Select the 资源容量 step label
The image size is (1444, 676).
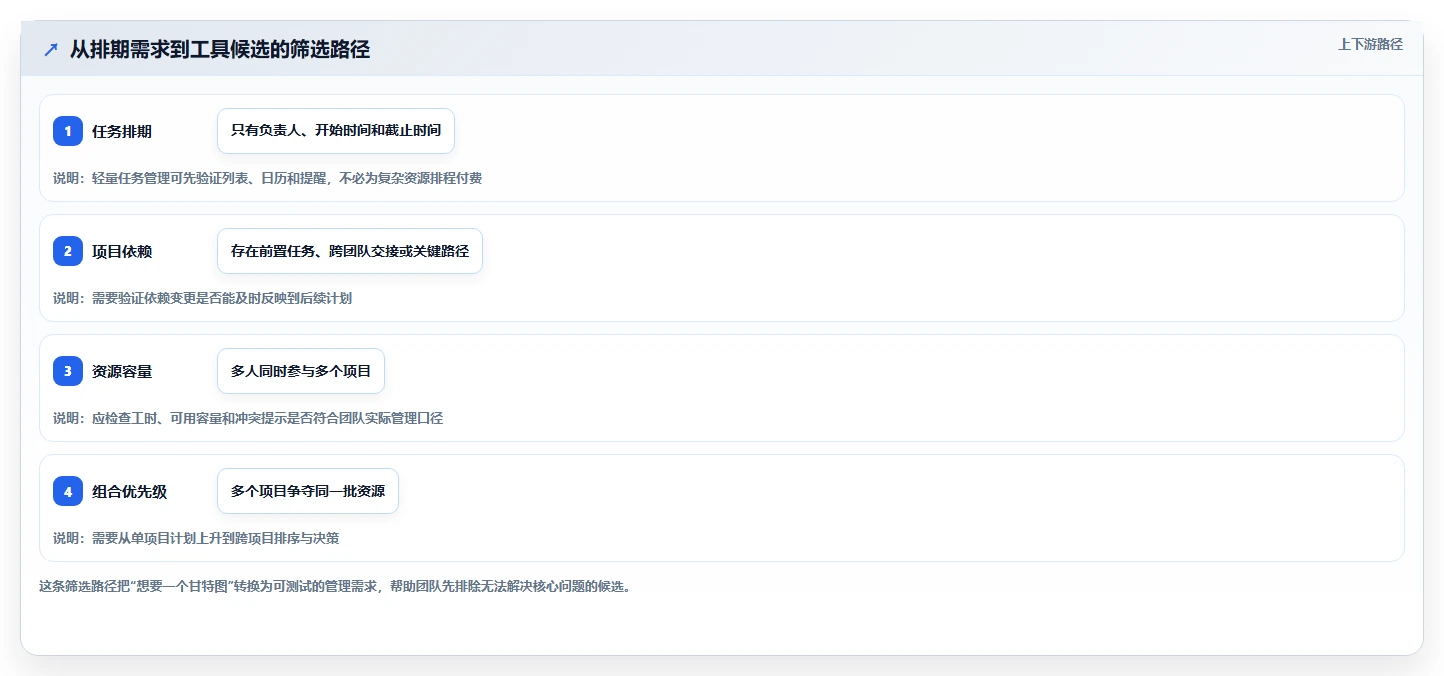pyautogui.click(x=122, y=371)
